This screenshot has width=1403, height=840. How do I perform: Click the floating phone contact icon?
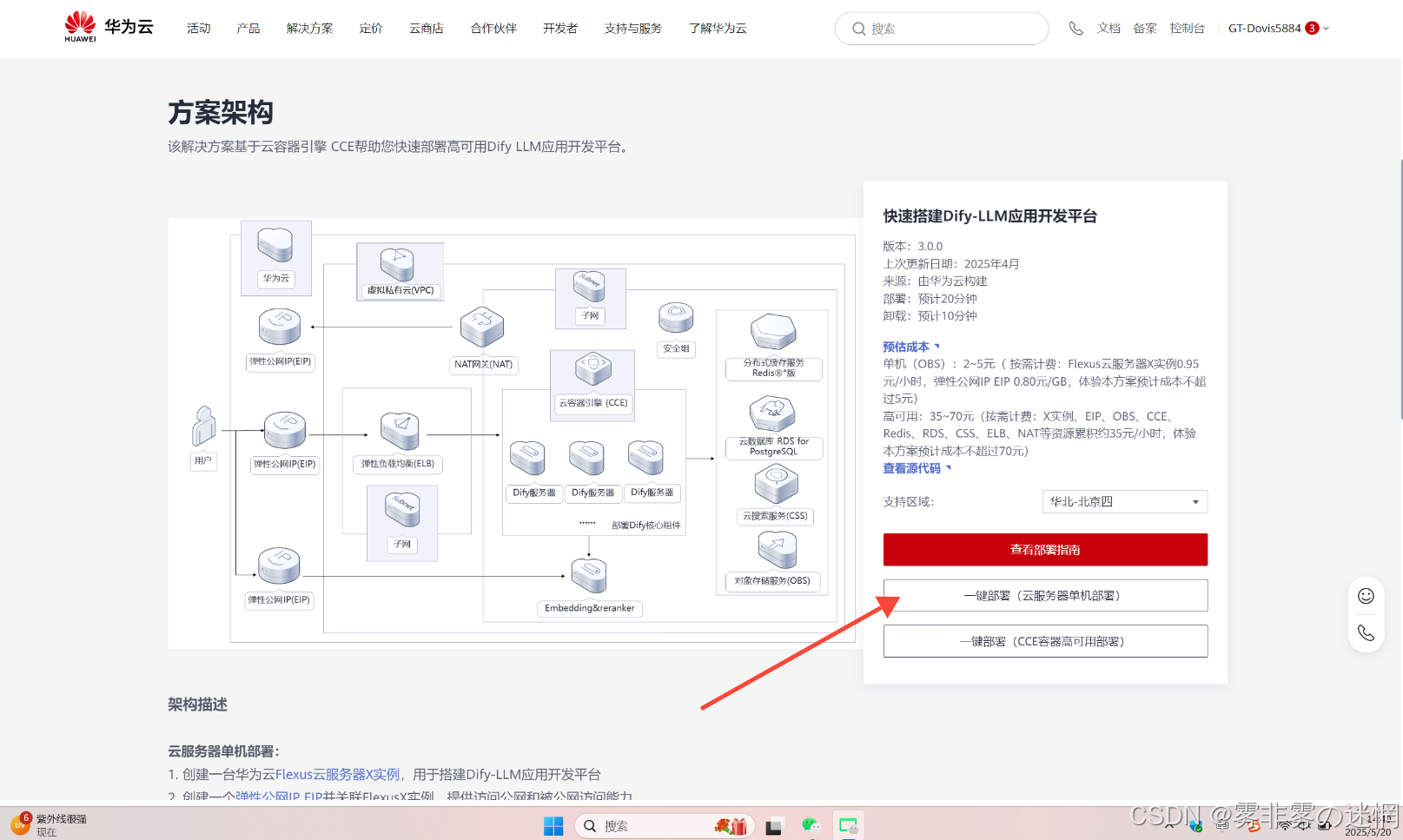click(x=1366, y=633)
